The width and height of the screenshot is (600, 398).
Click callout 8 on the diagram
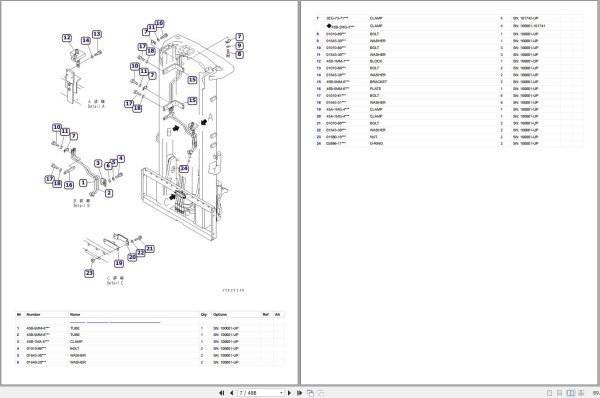[x=239, y=54]
